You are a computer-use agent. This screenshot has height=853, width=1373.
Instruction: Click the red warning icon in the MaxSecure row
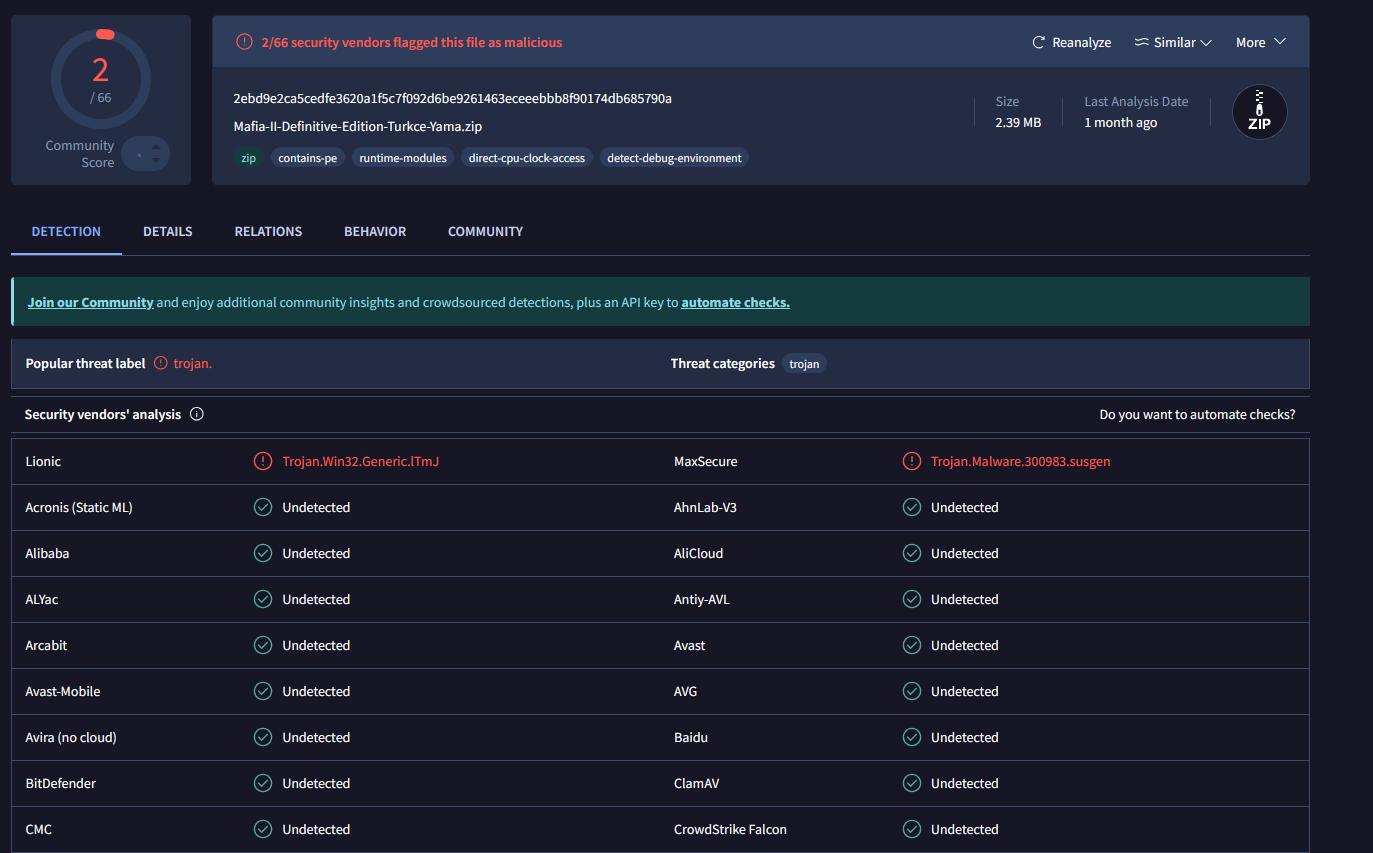point(912,461)
